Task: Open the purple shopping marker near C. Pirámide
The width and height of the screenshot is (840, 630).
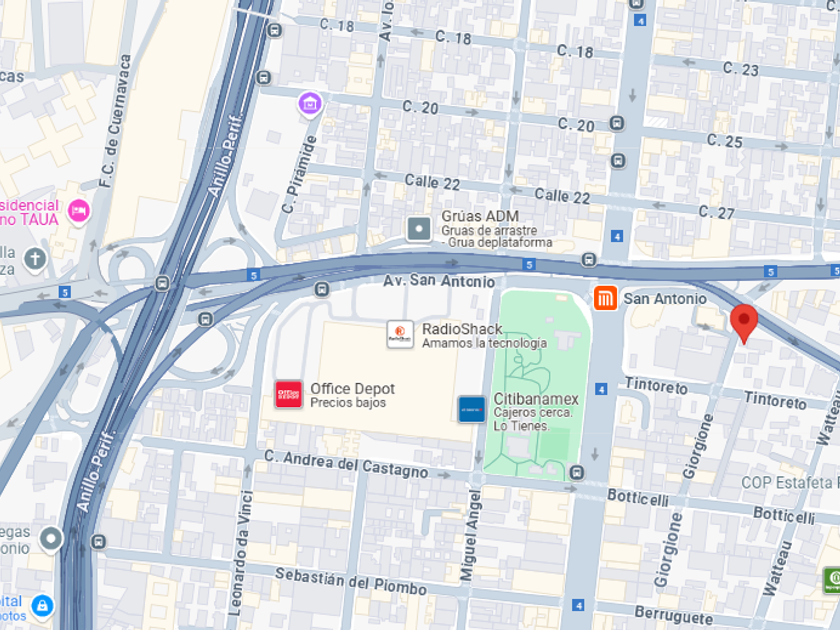Action: coord(310,103)
